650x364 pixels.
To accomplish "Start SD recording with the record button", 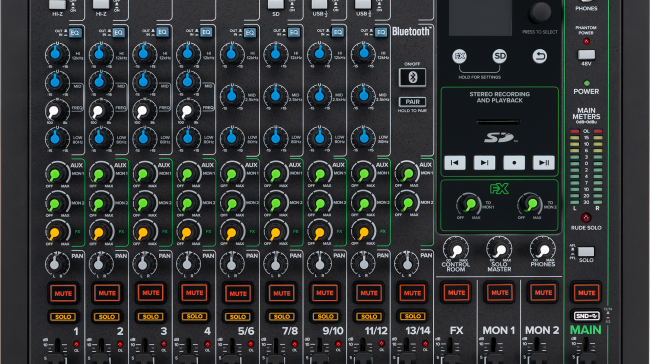I will (x=514, y=163).
